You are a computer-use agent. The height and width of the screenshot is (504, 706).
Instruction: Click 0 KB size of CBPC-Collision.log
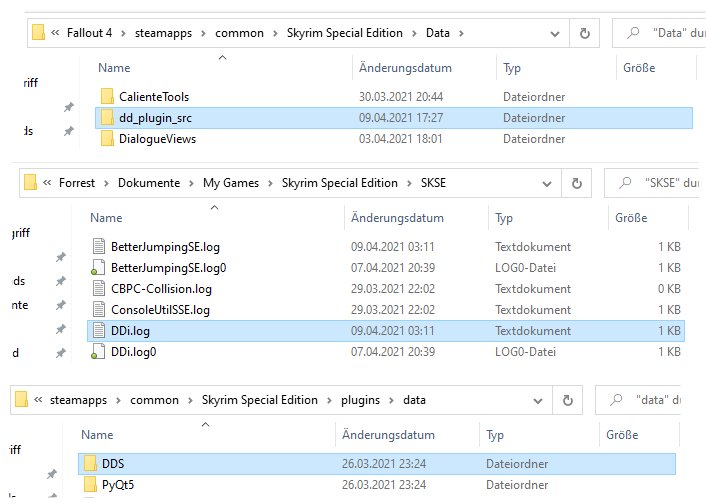[x=669, y=289]
